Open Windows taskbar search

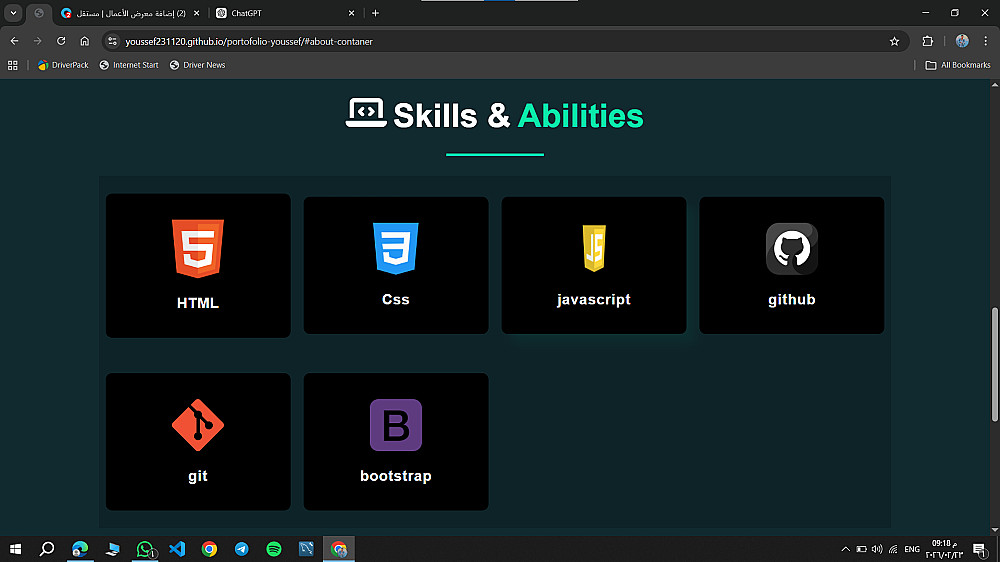coord(47,549)
